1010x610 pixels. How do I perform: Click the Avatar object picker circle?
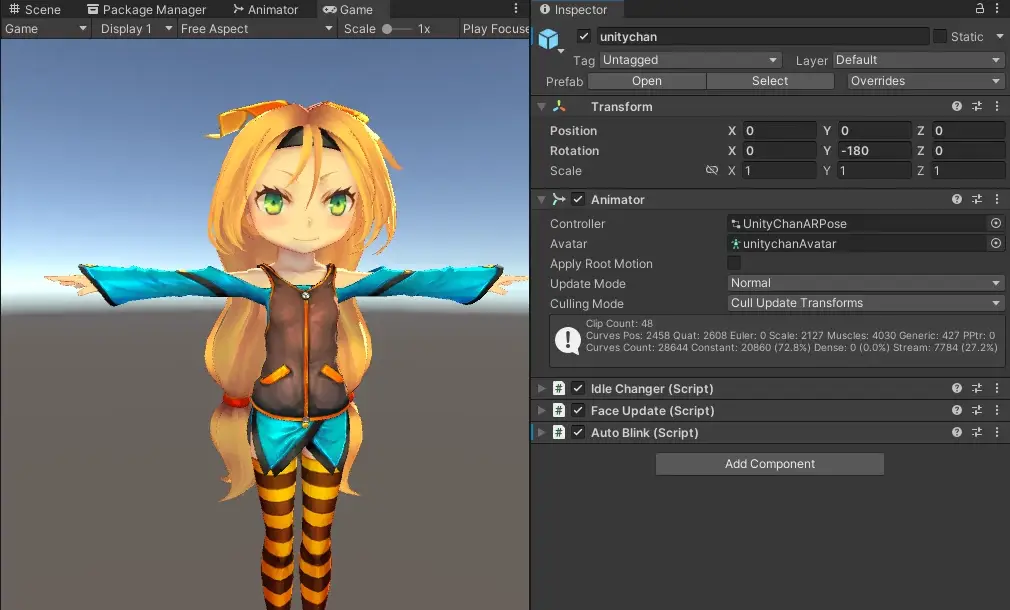click(996, 243)
